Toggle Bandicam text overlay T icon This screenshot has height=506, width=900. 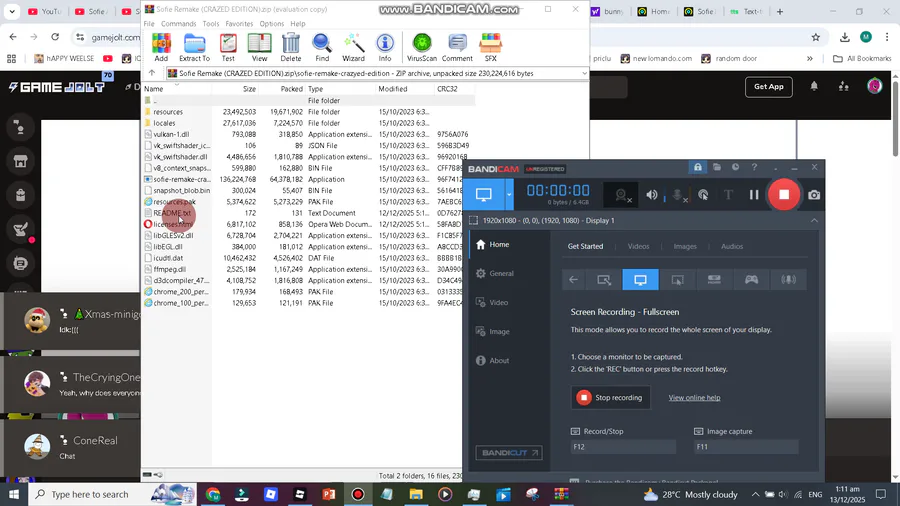[728, 195]
